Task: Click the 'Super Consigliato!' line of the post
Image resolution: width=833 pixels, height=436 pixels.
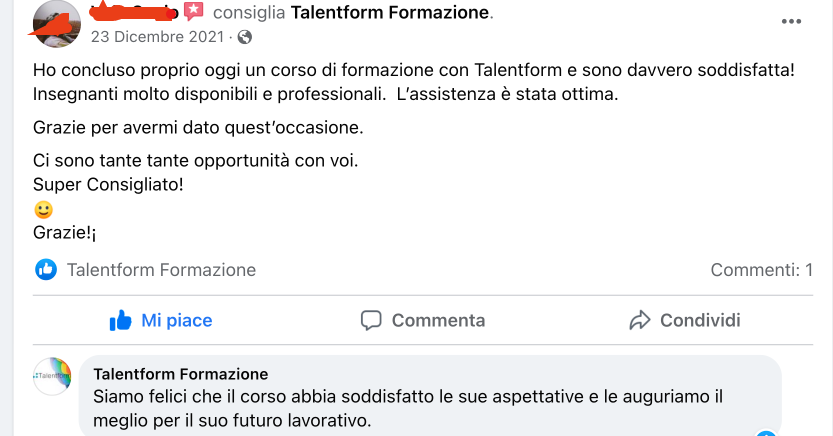Action: click(x=108, y=185)
